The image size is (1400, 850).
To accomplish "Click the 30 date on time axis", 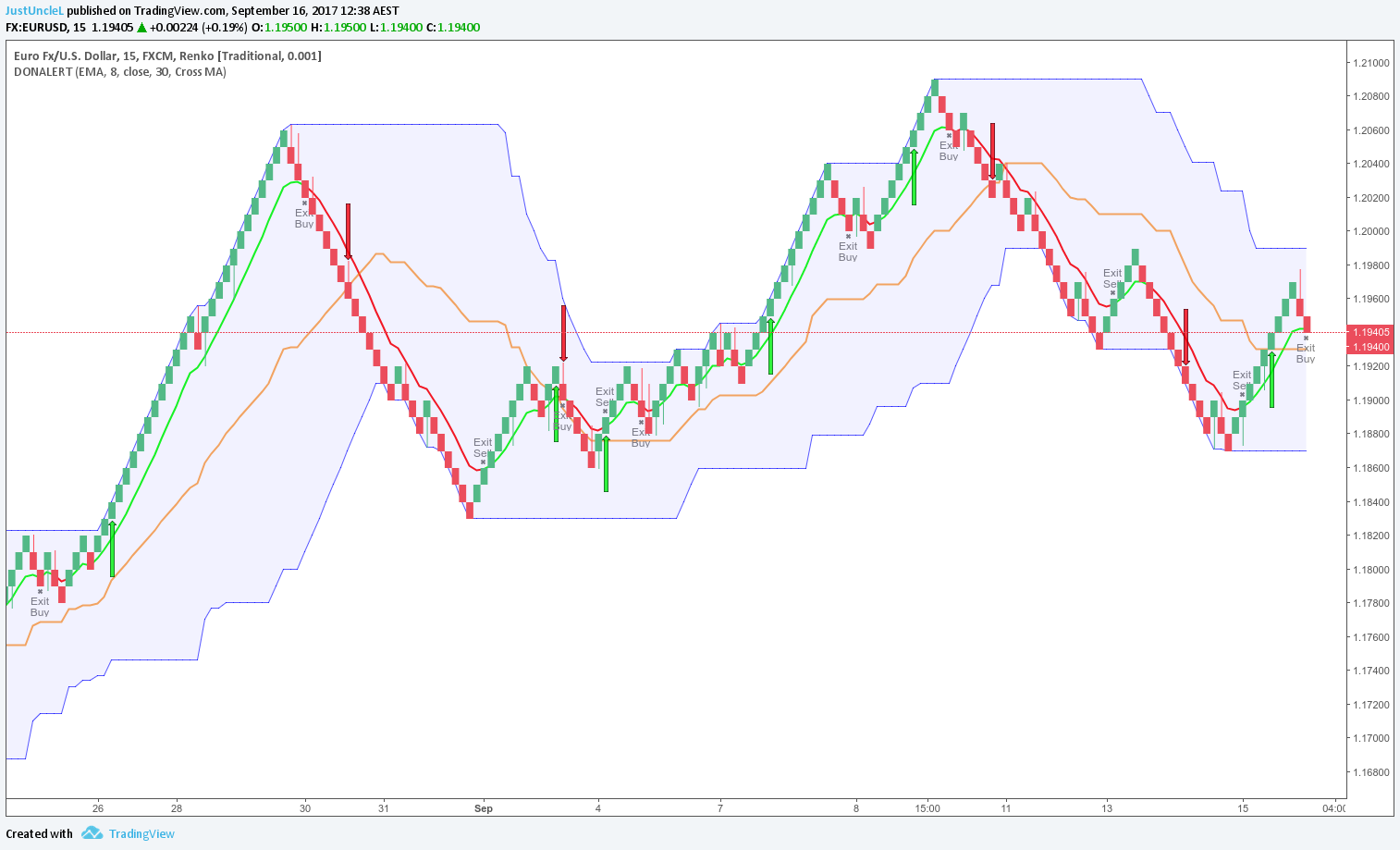I will click(x=305, y=808).
